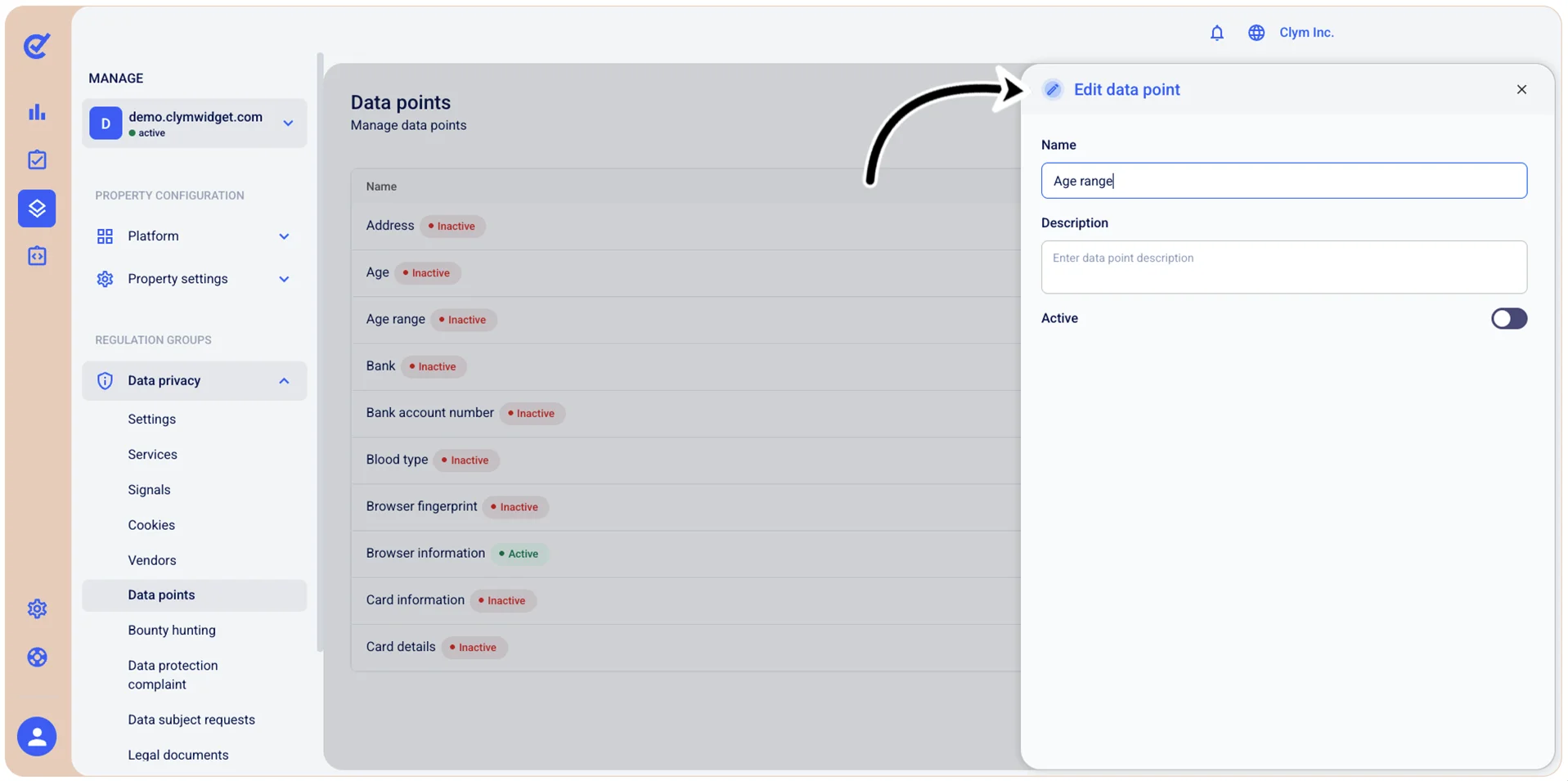Screen dimensions: 1568x781
Task: Click the sidebar vertical scrollbar
Action: click(x=320, y=352)
